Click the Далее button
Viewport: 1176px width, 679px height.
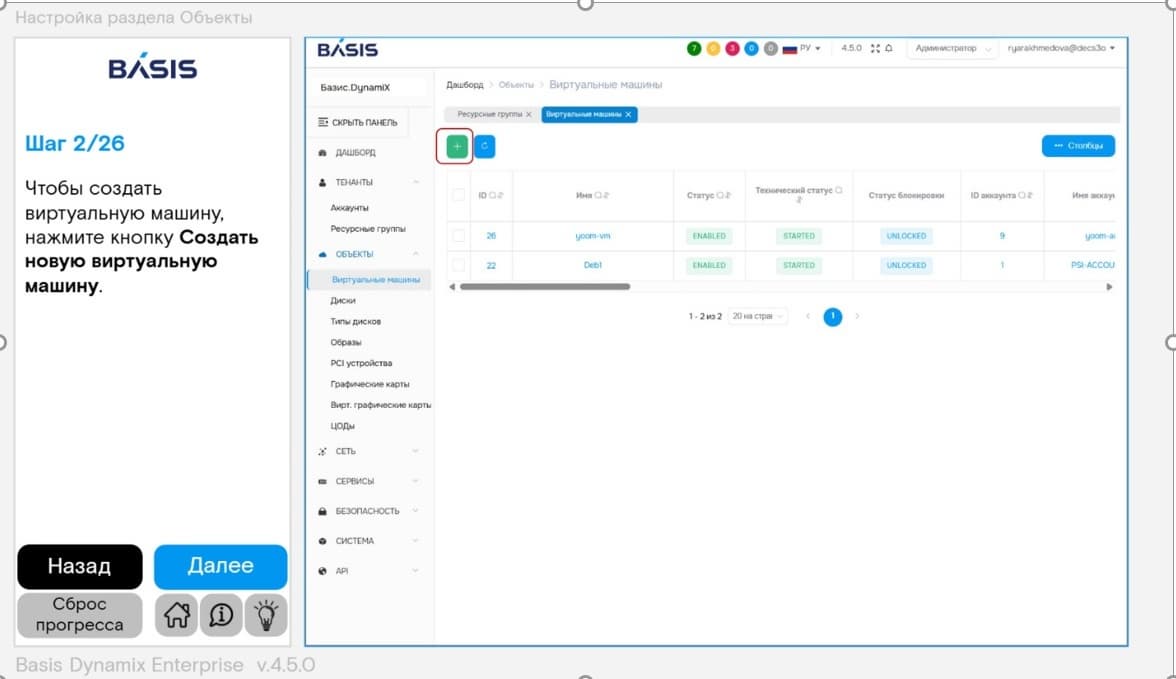tap(220, 566)
